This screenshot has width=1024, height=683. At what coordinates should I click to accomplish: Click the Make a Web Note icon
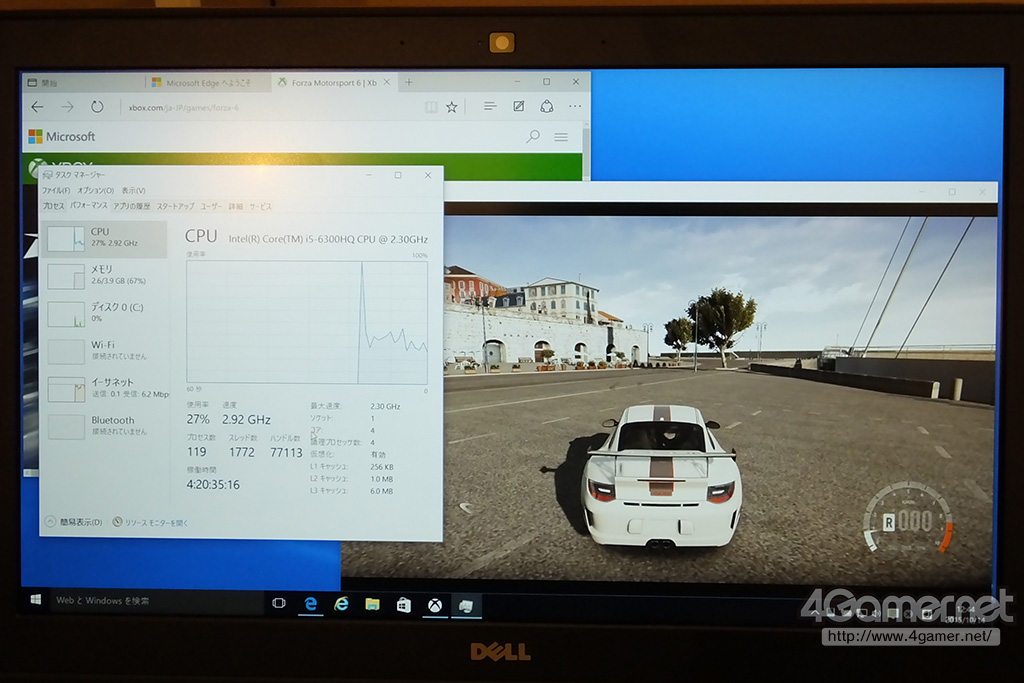click(518, 106)
